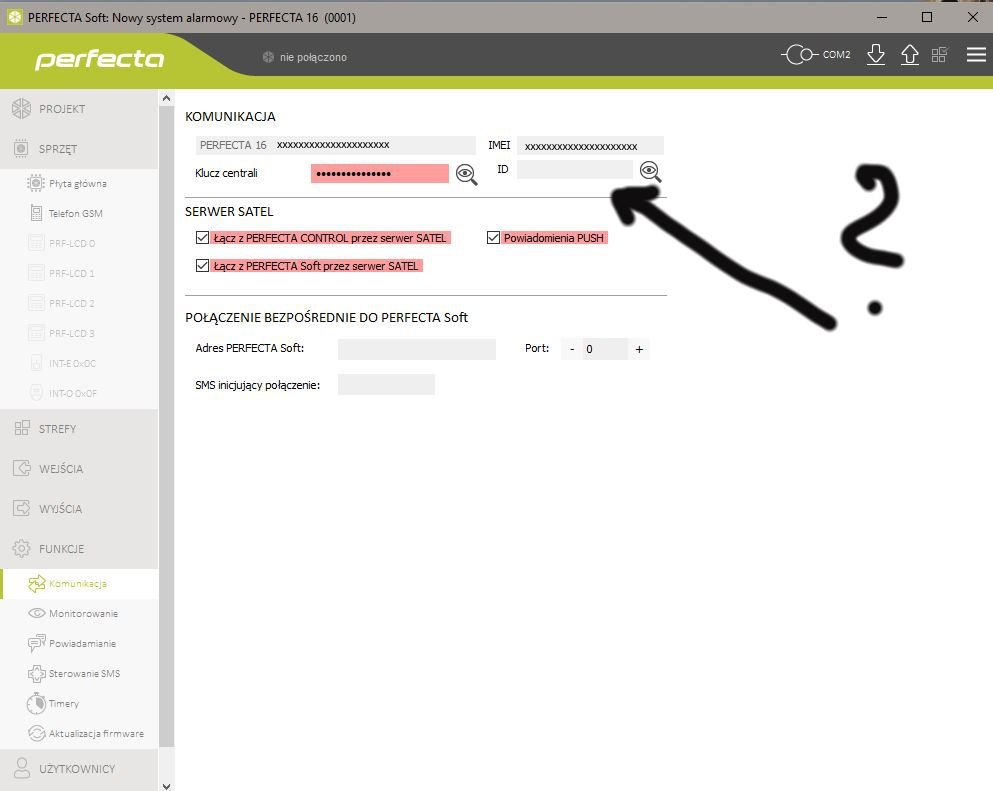This screenshot has height=791, width=993.
Task: Click the Adres PERFECTA Soft field
Action: (x=417, y=349)
